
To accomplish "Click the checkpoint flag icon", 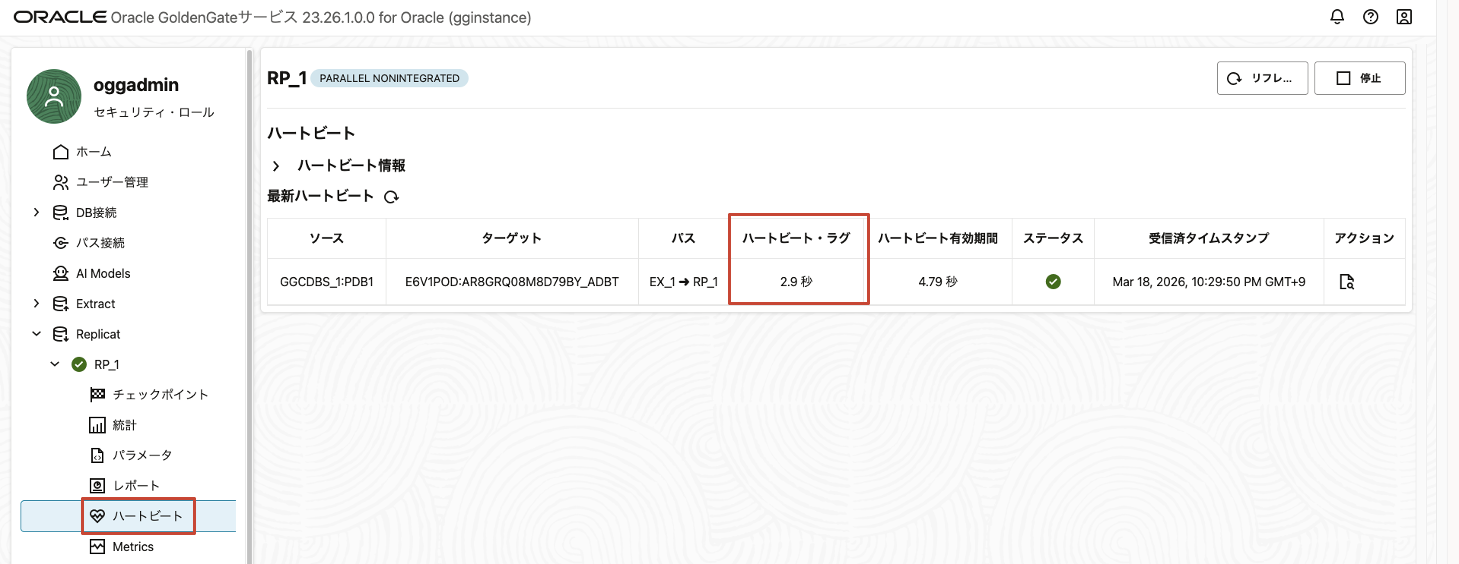I will coord(97,395).
